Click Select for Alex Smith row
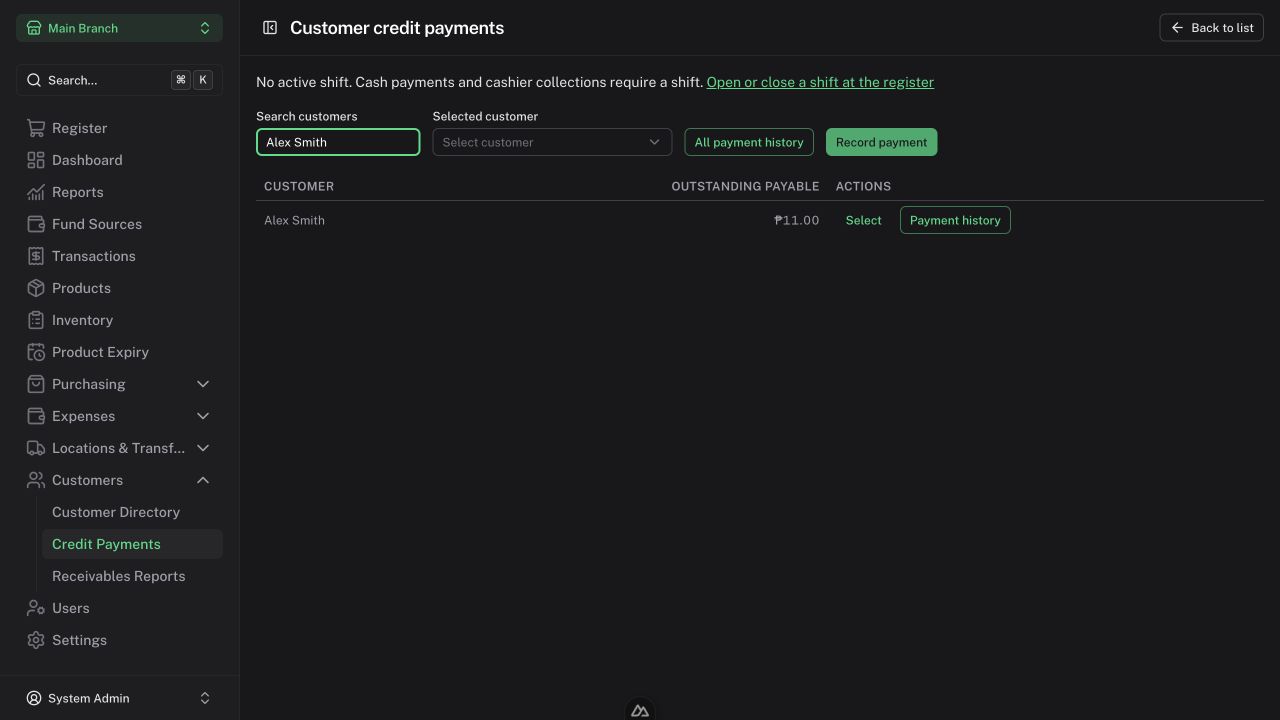This screenshot has height=720, width=1280. pyautogui.click(x=863, y=220)
